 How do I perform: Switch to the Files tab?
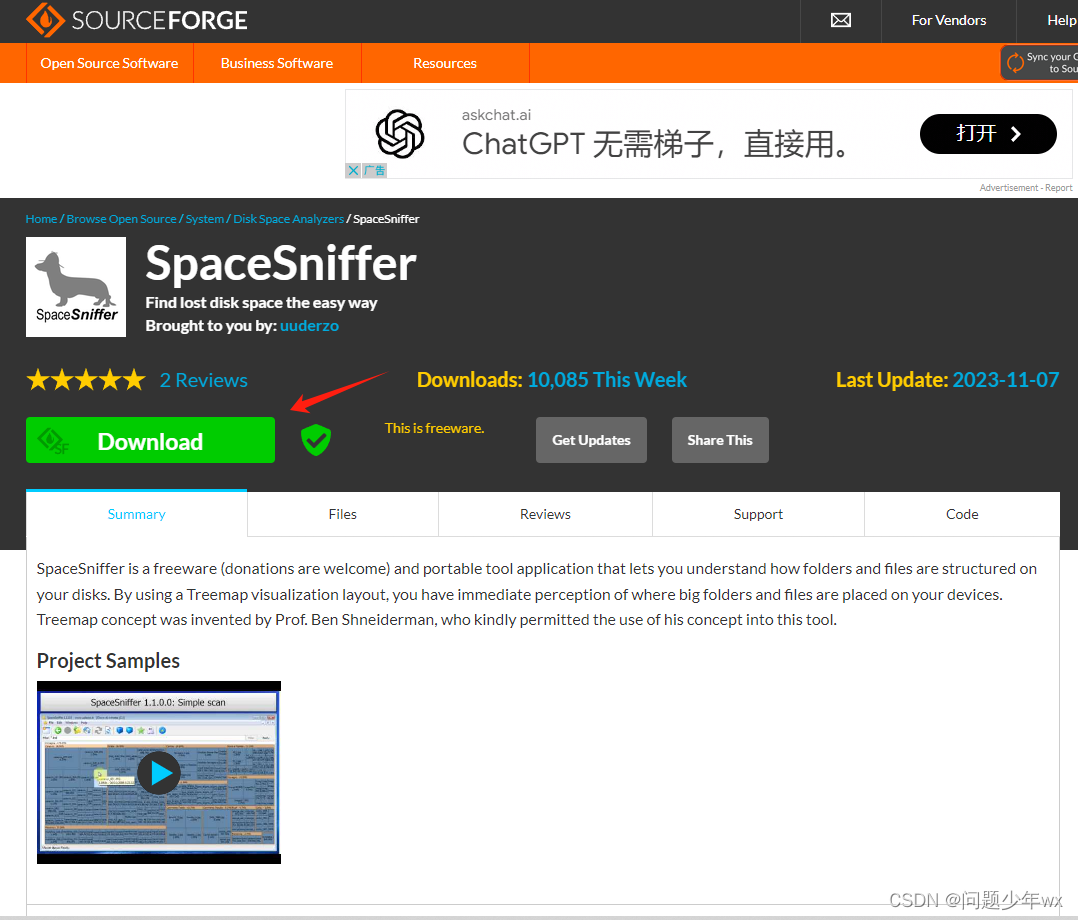pyautogui.click(x=342, y=514)
